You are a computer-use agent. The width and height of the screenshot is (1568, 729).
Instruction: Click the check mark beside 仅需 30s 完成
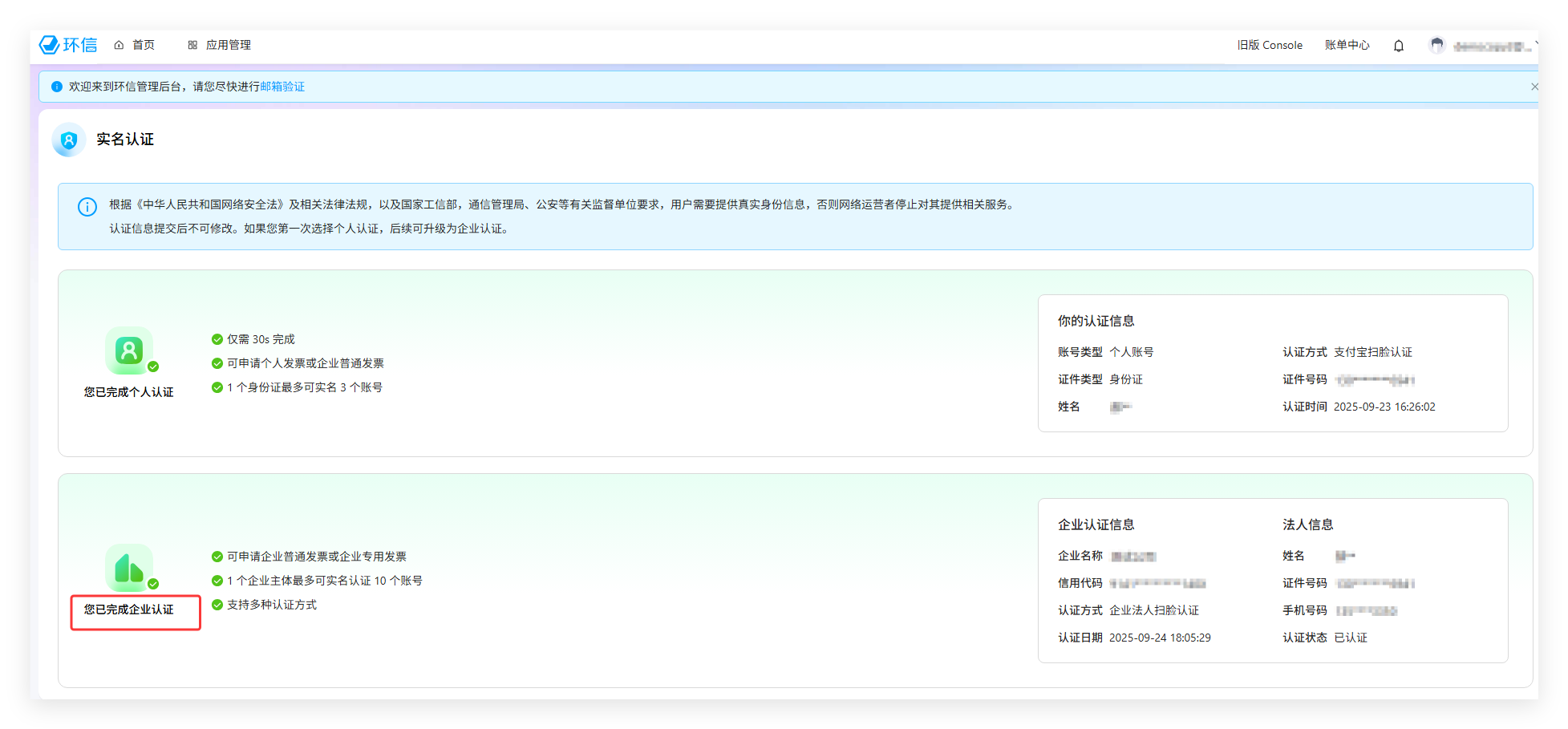point(217,339)
